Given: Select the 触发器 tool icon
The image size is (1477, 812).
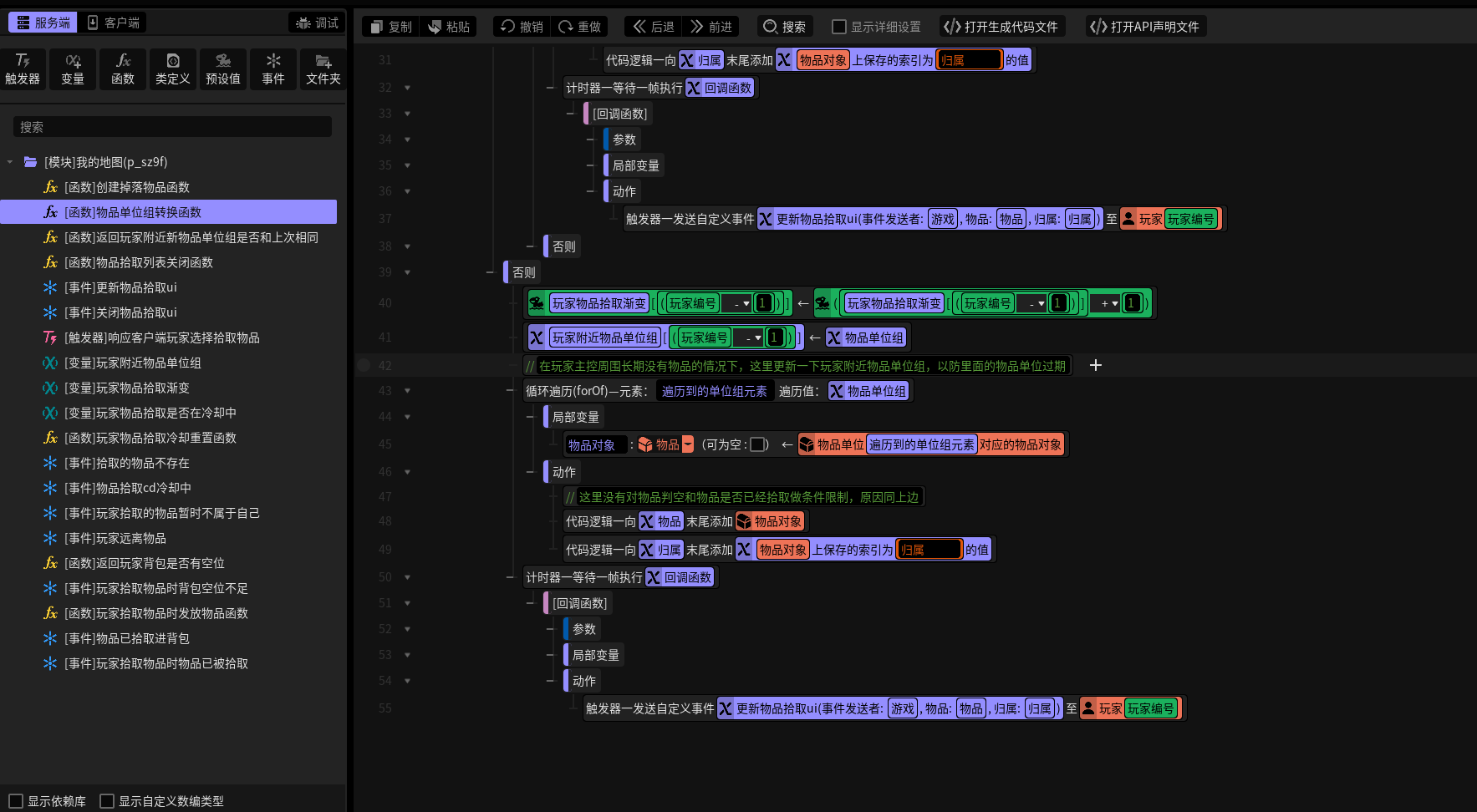Looking at the screenshot, I should pyautogui.click(x=23, y=69).
